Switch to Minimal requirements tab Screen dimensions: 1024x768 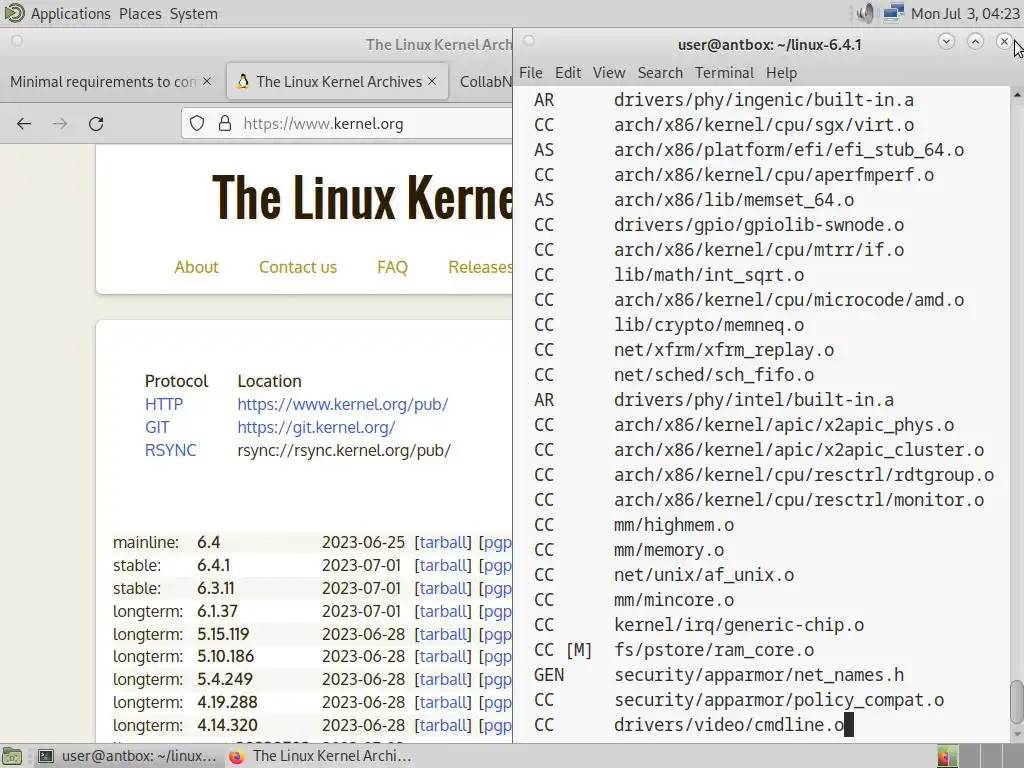tap(103, 82)
